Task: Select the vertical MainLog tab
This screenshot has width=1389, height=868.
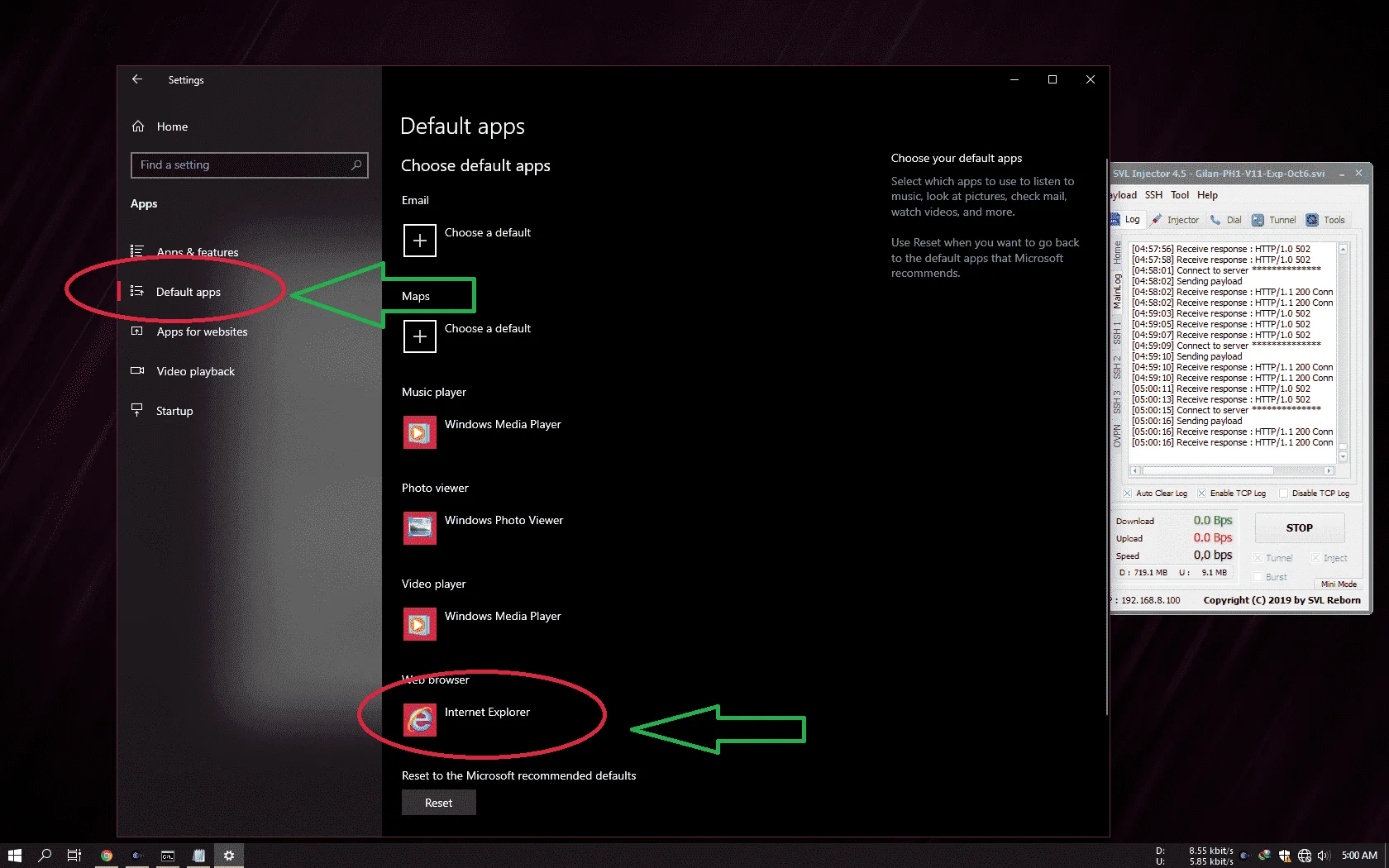Action: 1117,292
